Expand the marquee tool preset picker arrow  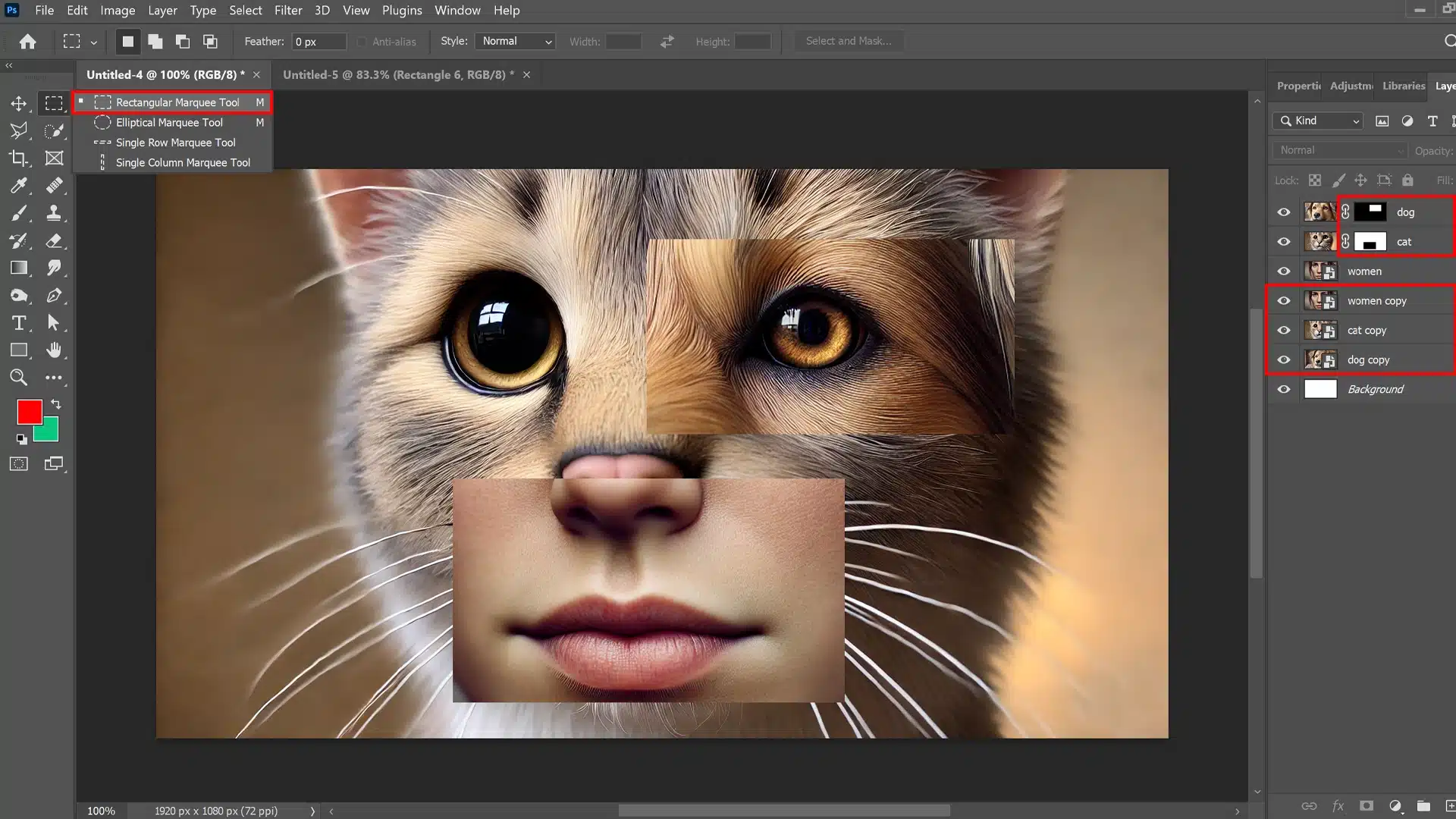93,42
